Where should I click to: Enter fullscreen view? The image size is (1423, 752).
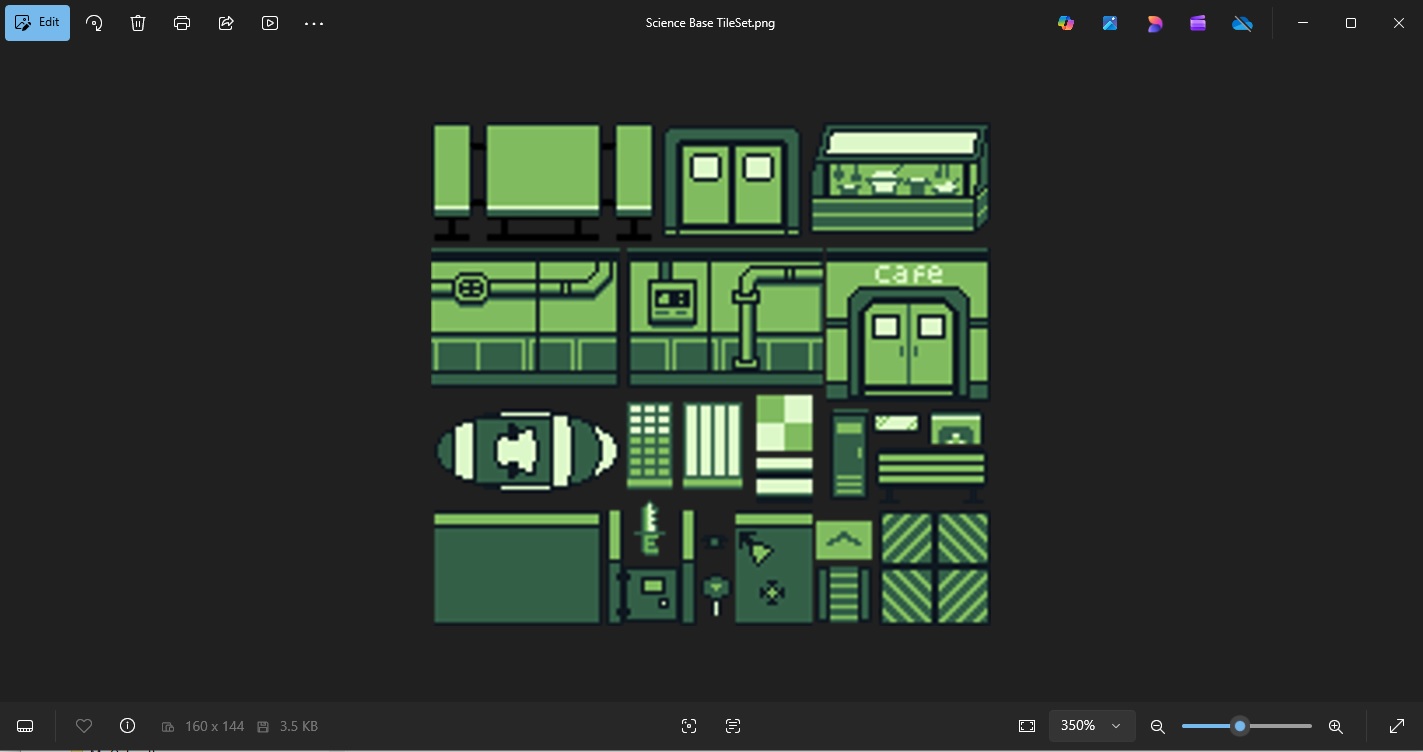point(1397,726)
